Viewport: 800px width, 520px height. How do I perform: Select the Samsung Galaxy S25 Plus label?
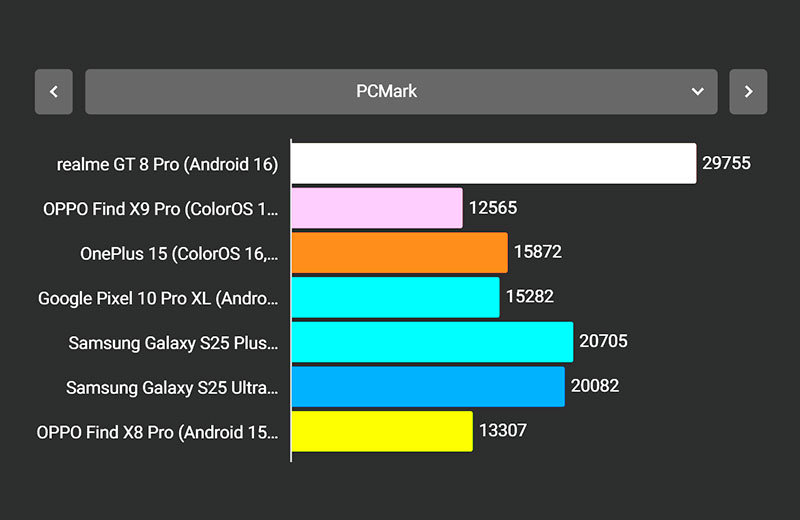pyautogui.click(x=173, y=343)
